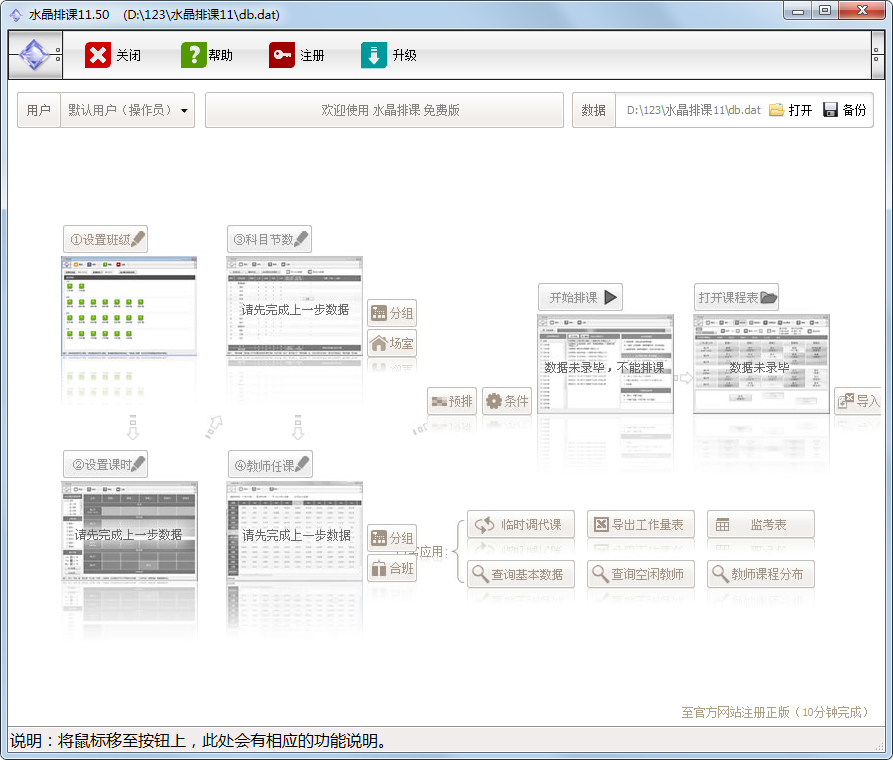Screen dimensions: 893x760
Task: Minimize the window
Action: [798, 10]
